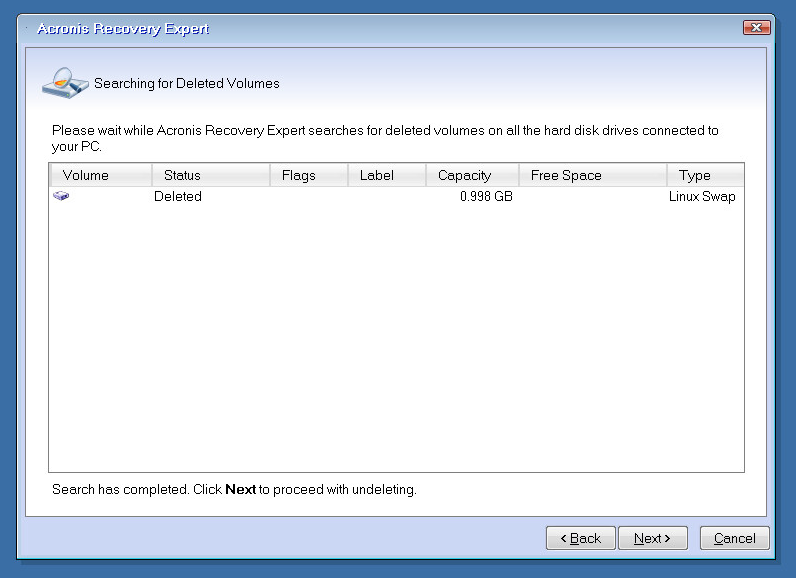Click the Search has completed status message
This screenshot has height=578, width=796.
point(233,490)
